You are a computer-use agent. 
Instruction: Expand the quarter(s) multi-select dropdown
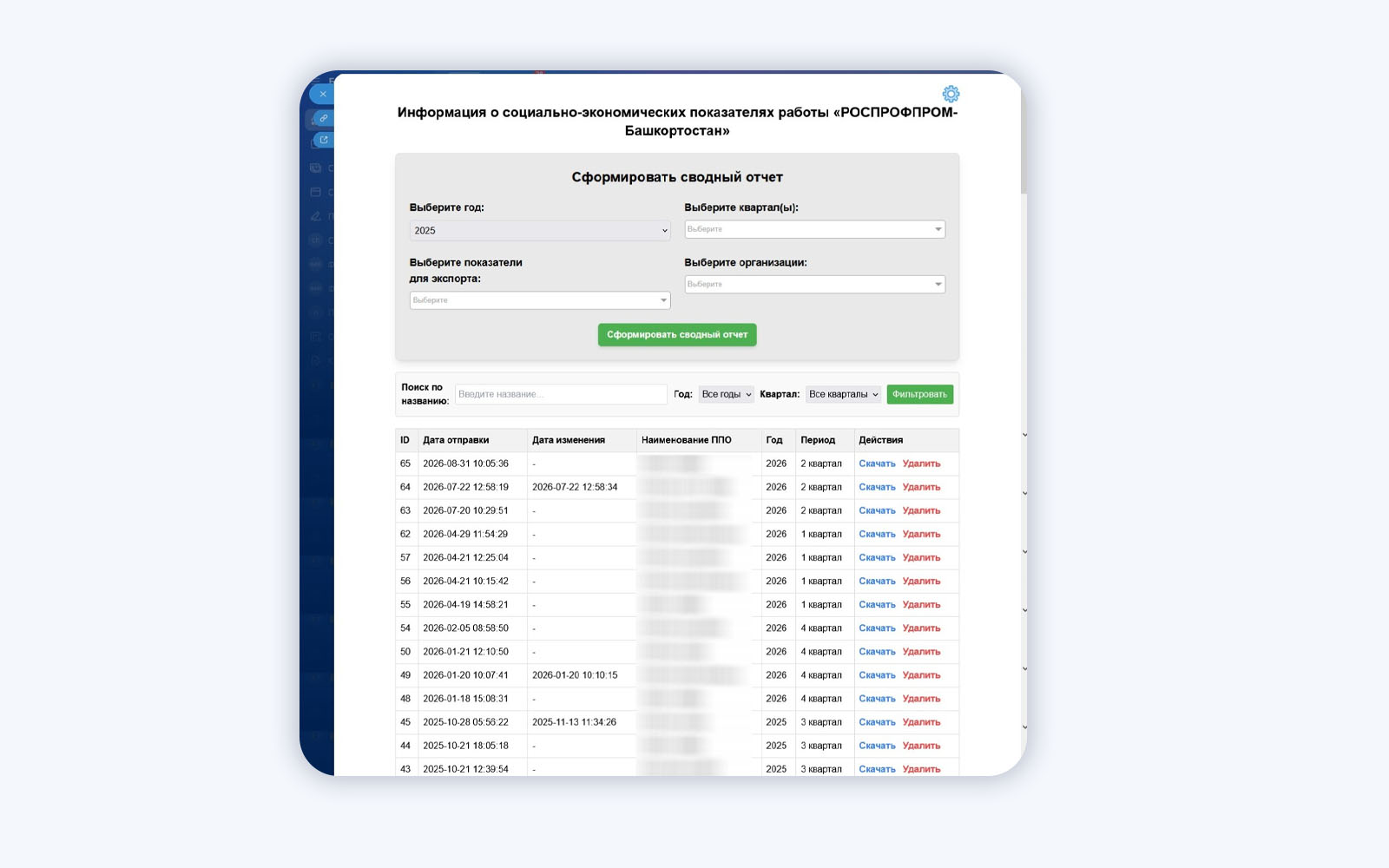(x=814, y=229)
